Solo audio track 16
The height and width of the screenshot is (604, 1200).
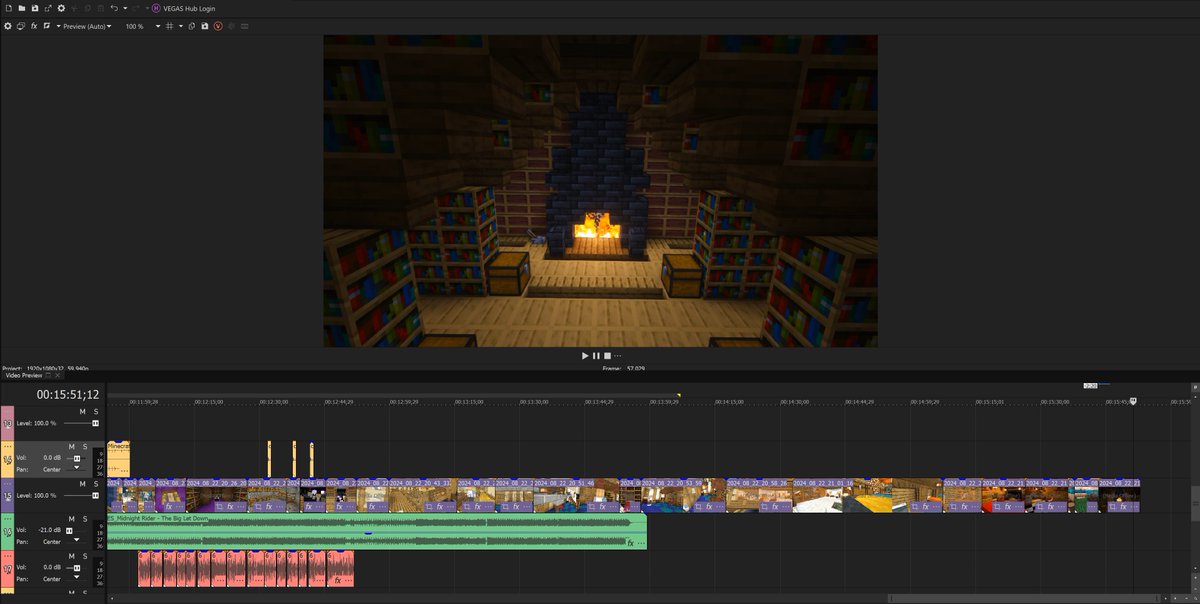(85, 518)
